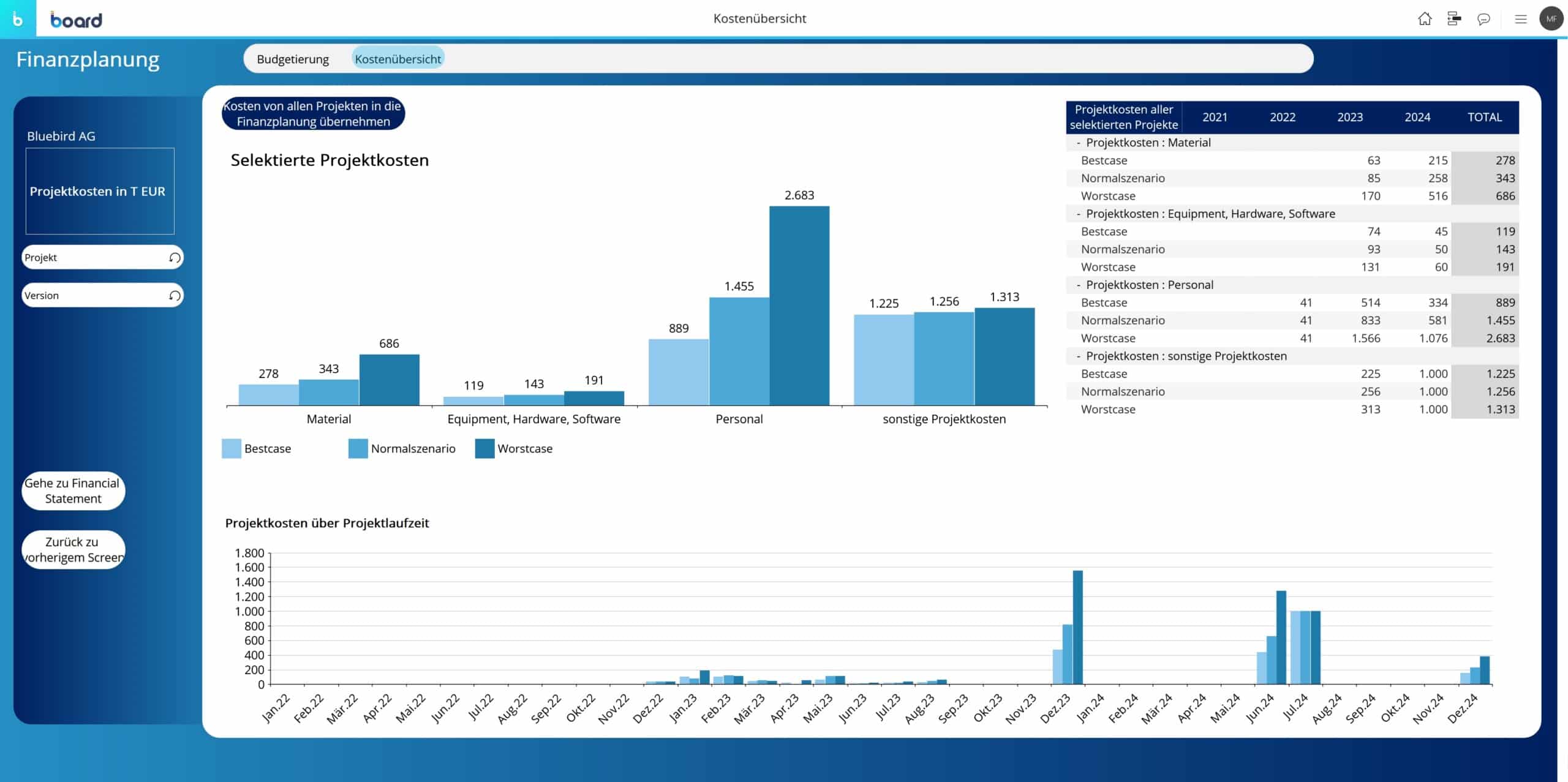
Task: Click the Jul.24 axis label
Action: pyautogui.click(x=1296, y=707)
